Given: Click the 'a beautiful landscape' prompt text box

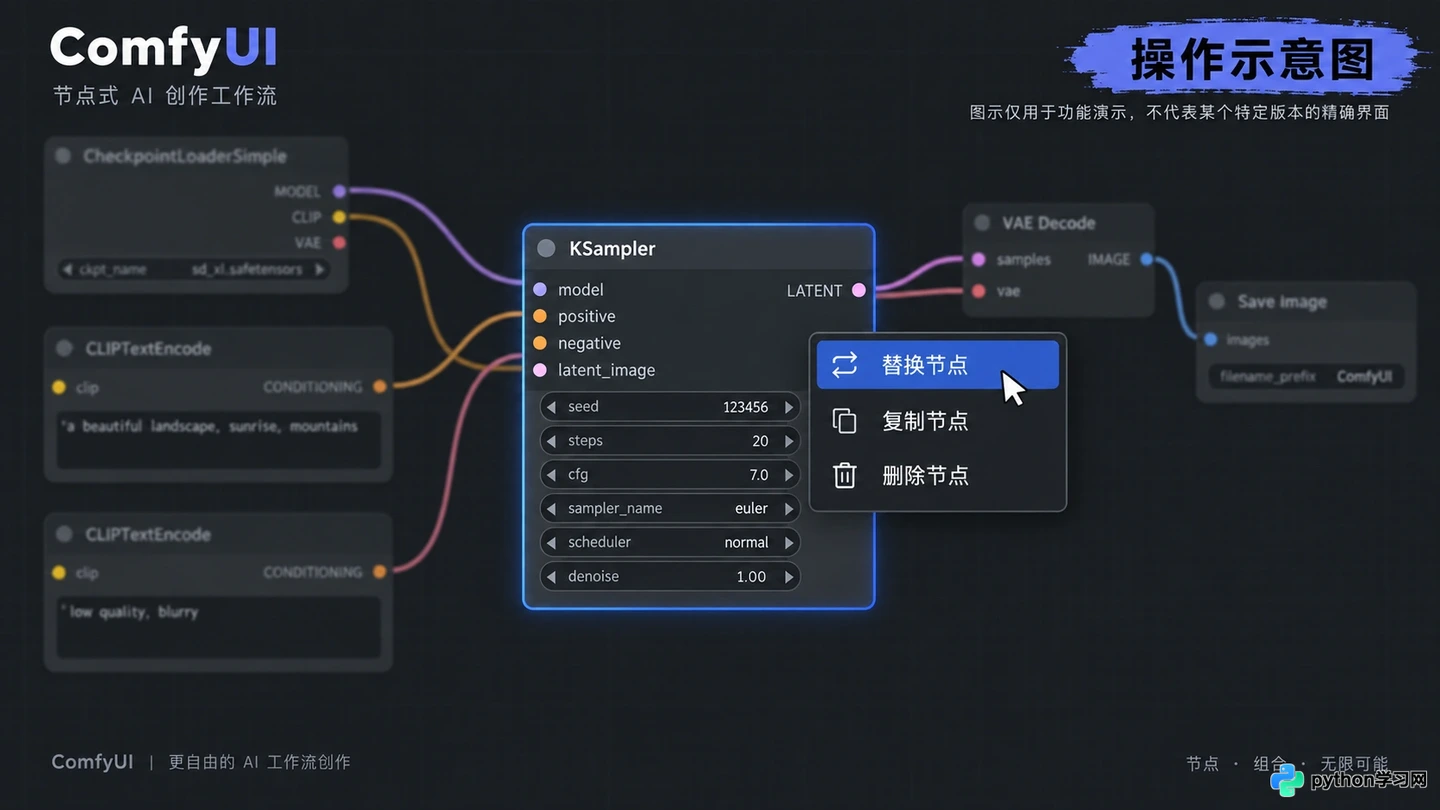Looking at the screenshot, I should (x=219, y=440).
